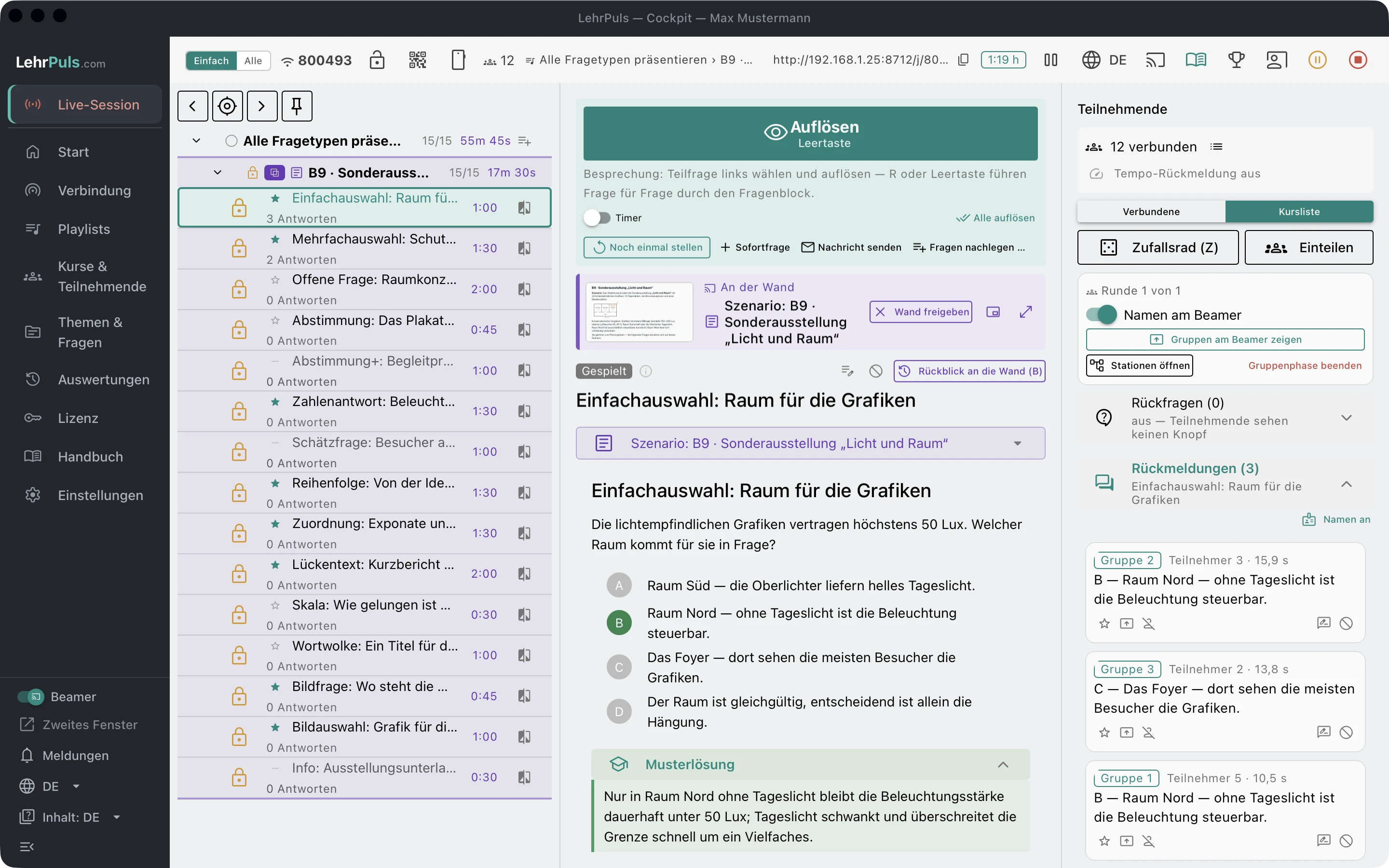Toggle the Beamer switch in sidebar
This screenshot has width=1389, height=868.
click(30, 697)
